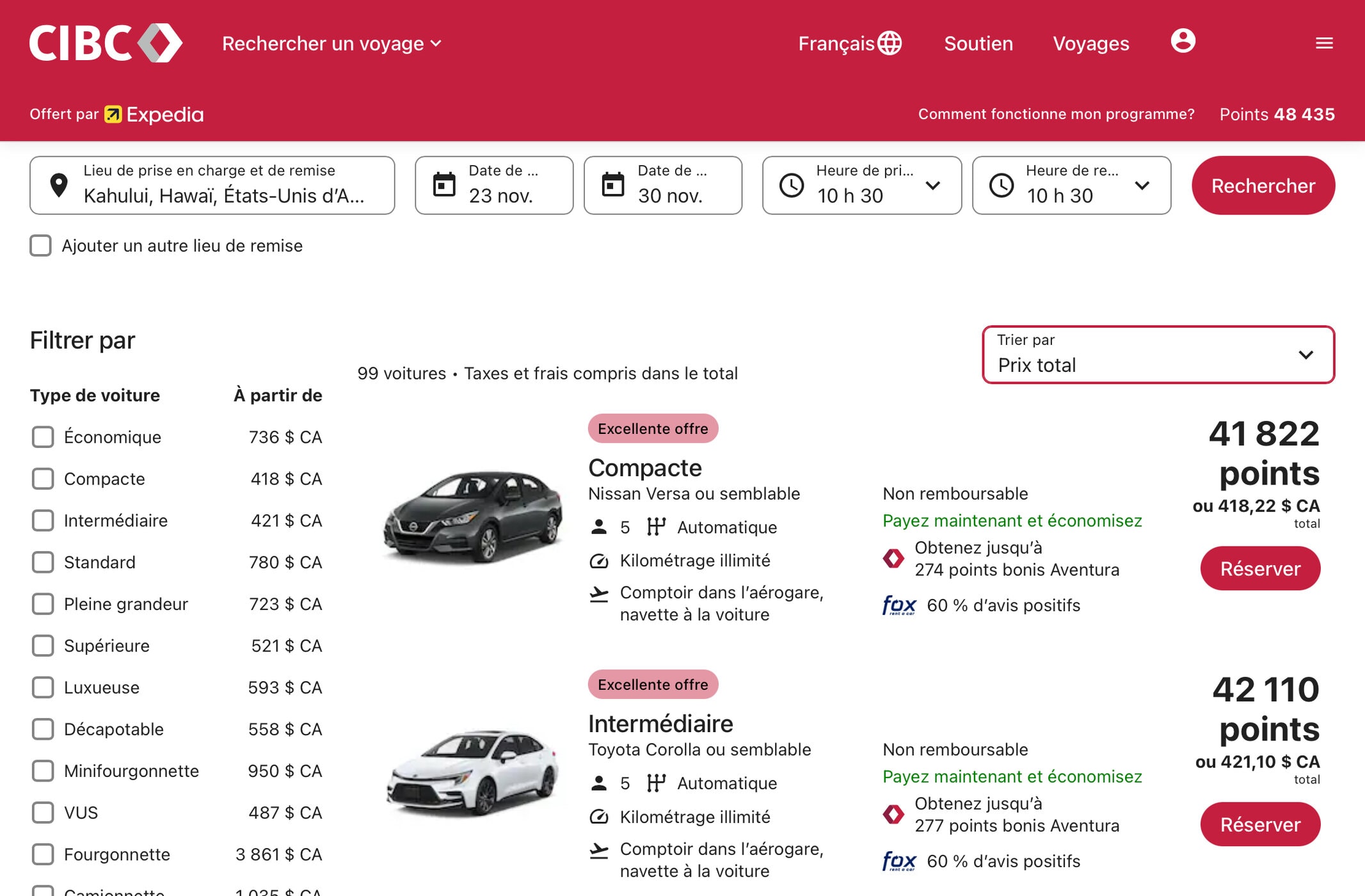
Task: Select the return date 30 nov. field
Action: [x=663, y=185]
